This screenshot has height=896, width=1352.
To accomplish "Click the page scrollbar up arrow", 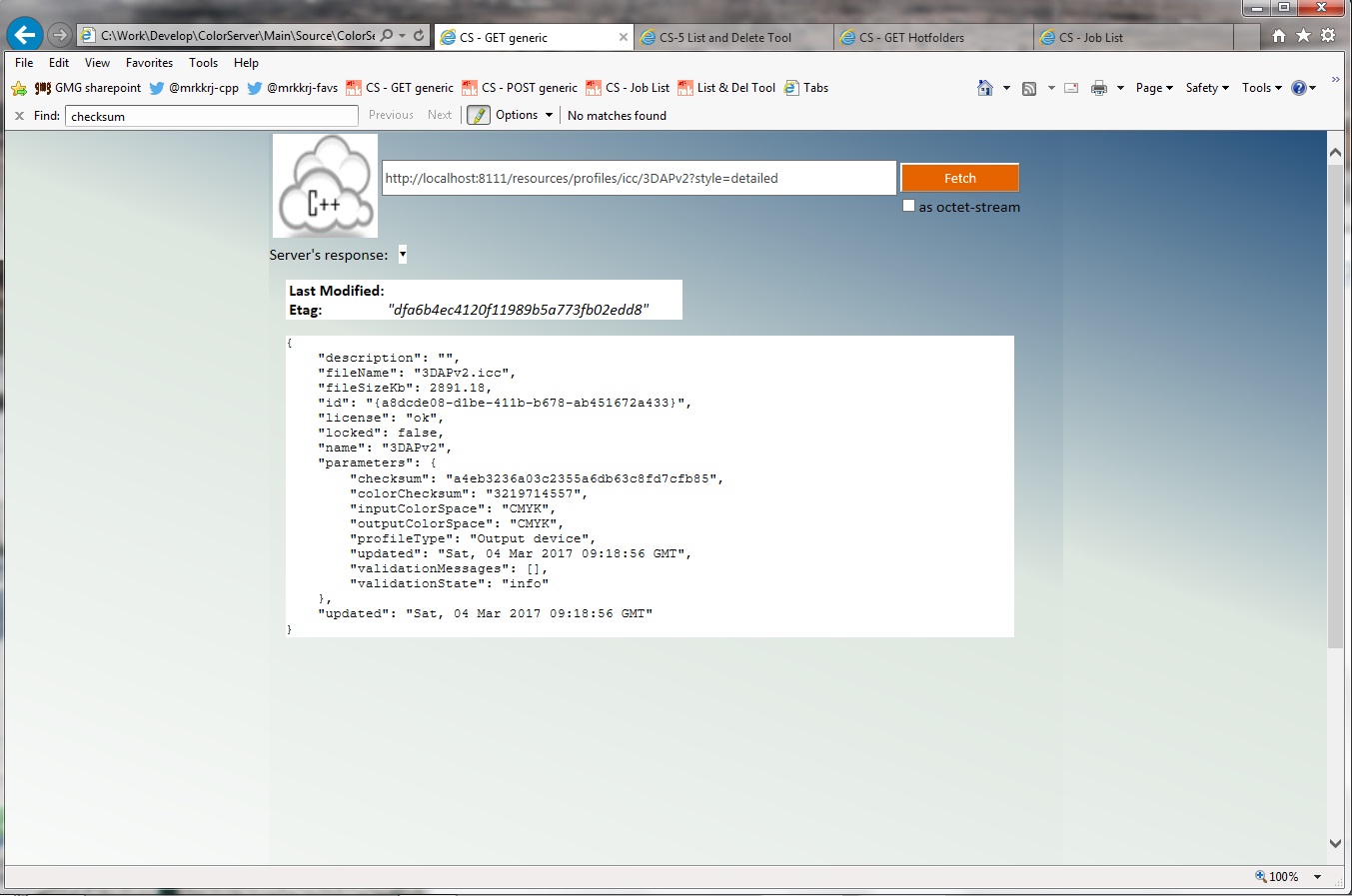I will (1335, 153).
